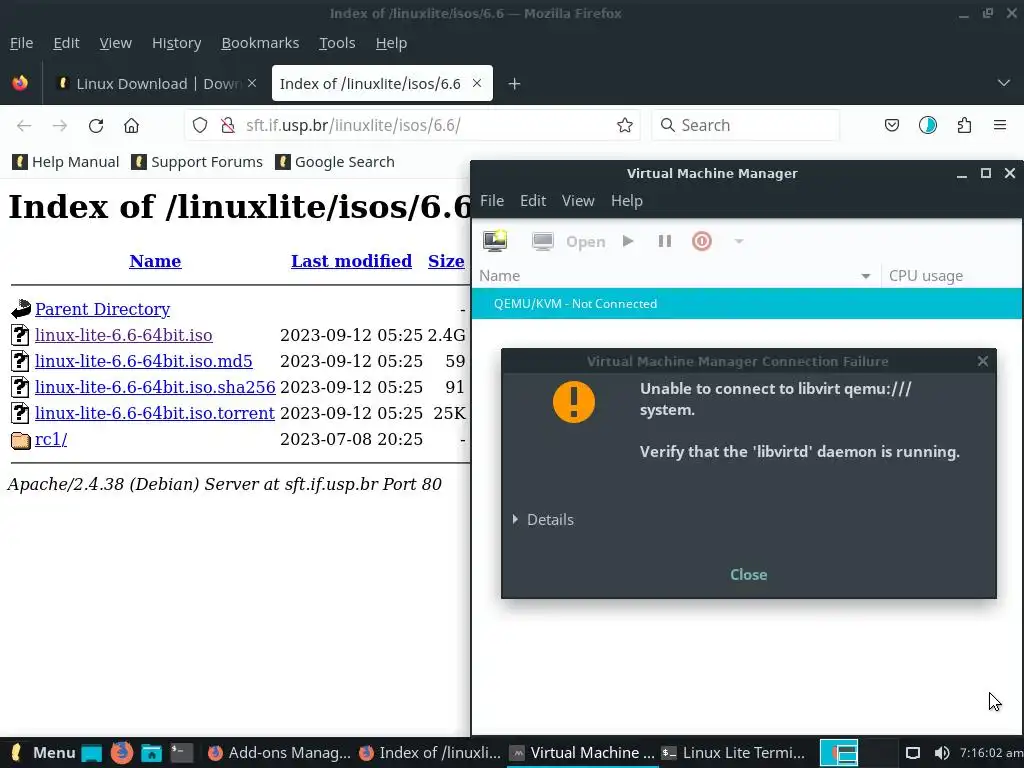The width and height of the screenshot is (1024, 768).
Task: Open Virtual Machine Manager View menu
Action: (x=578, y=200)
